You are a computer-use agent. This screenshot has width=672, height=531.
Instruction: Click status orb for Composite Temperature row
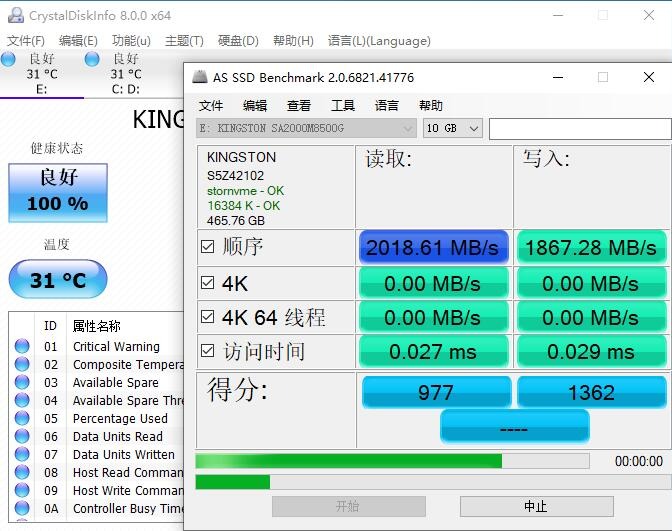[22, 364]
